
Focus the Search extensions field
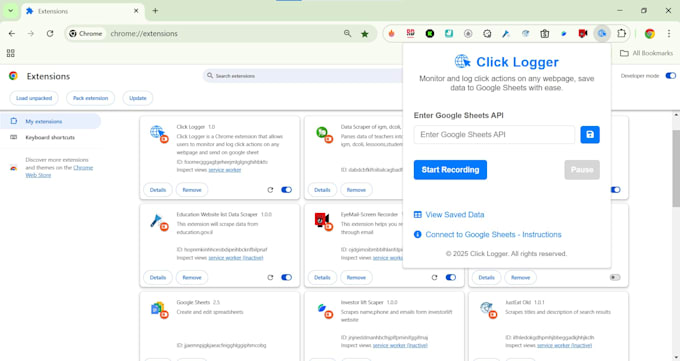[304, 76]
